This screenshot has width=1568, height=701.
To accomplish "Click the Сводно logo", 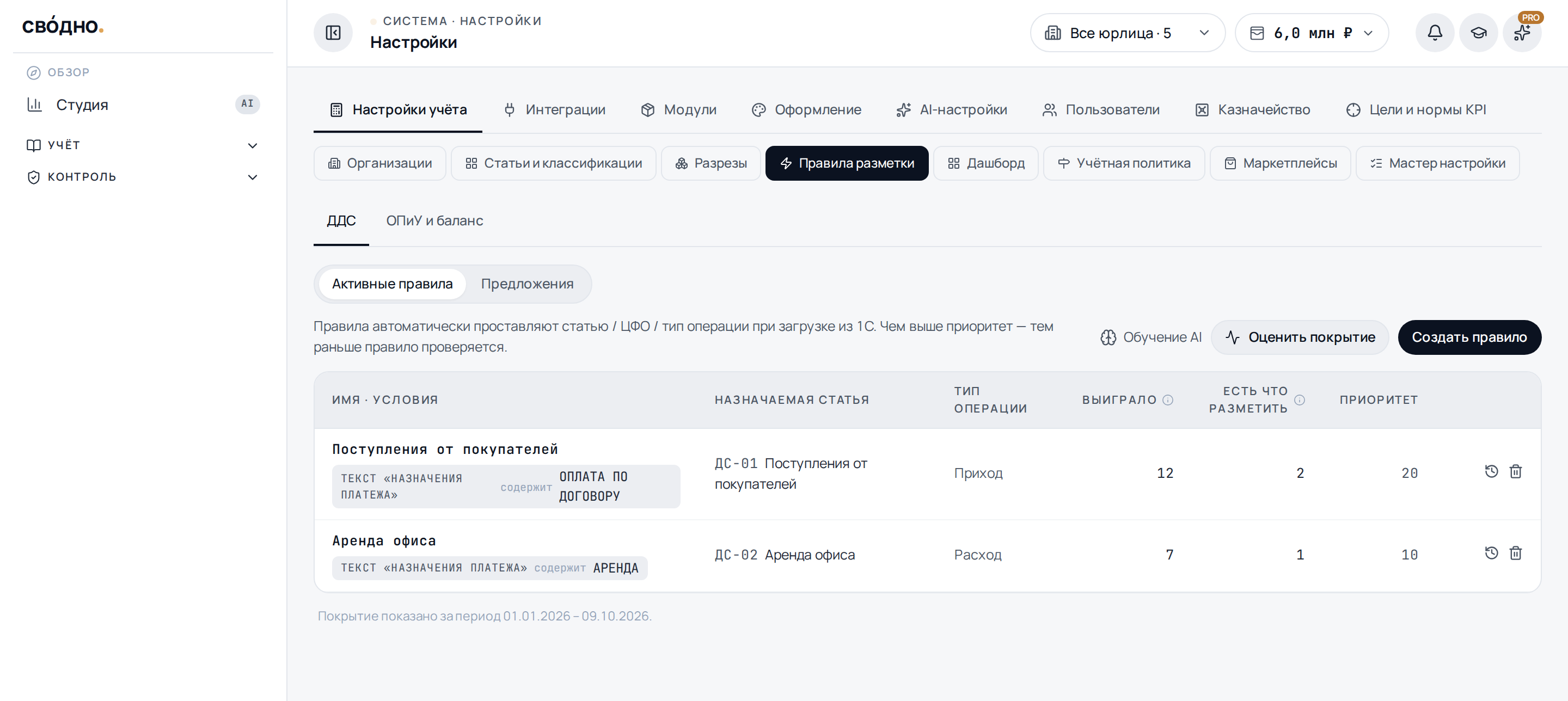I will [63, 26].
